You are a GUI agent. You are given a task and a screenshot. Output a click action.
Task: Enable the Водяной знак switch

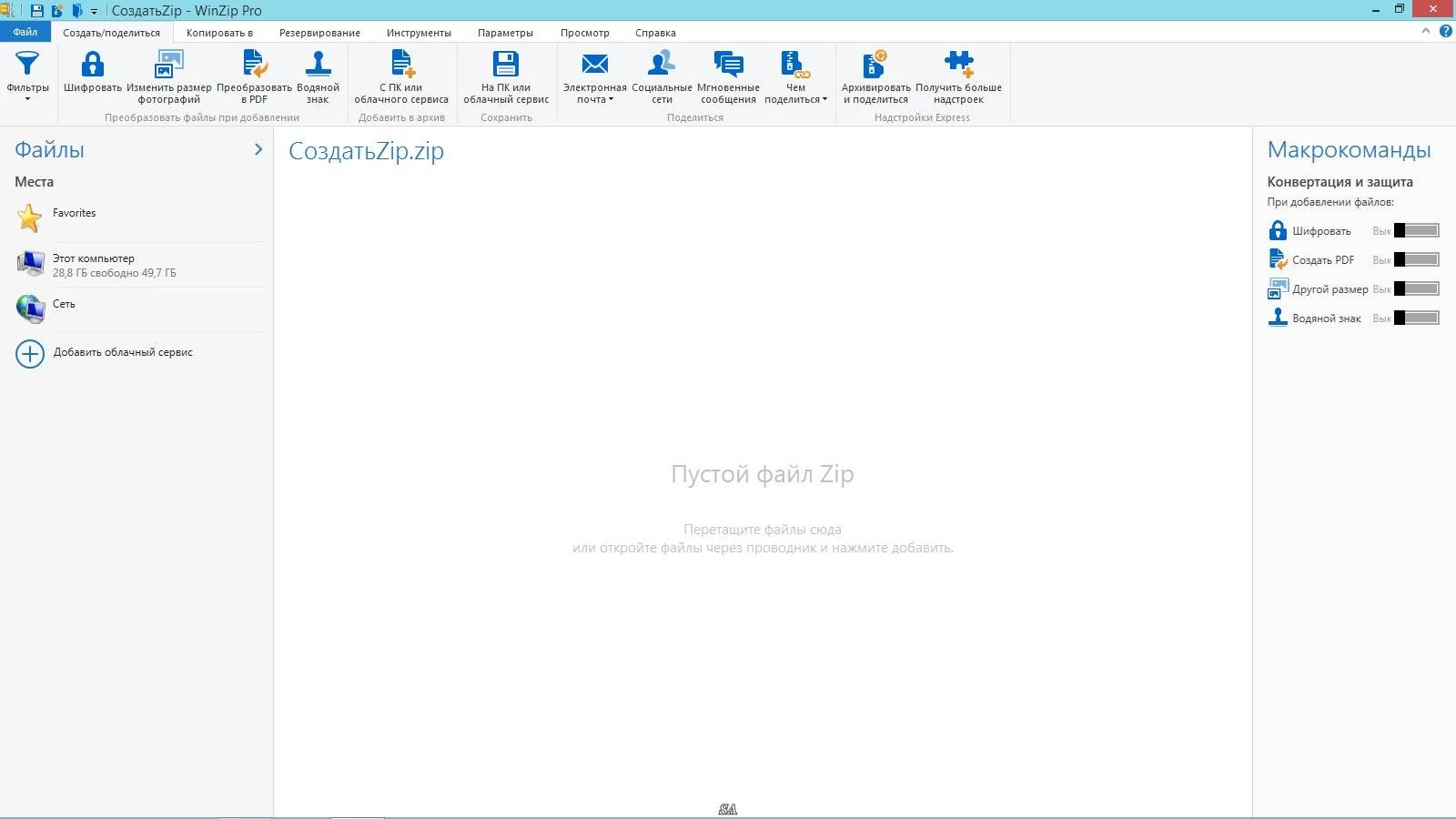coord(1417,318)
